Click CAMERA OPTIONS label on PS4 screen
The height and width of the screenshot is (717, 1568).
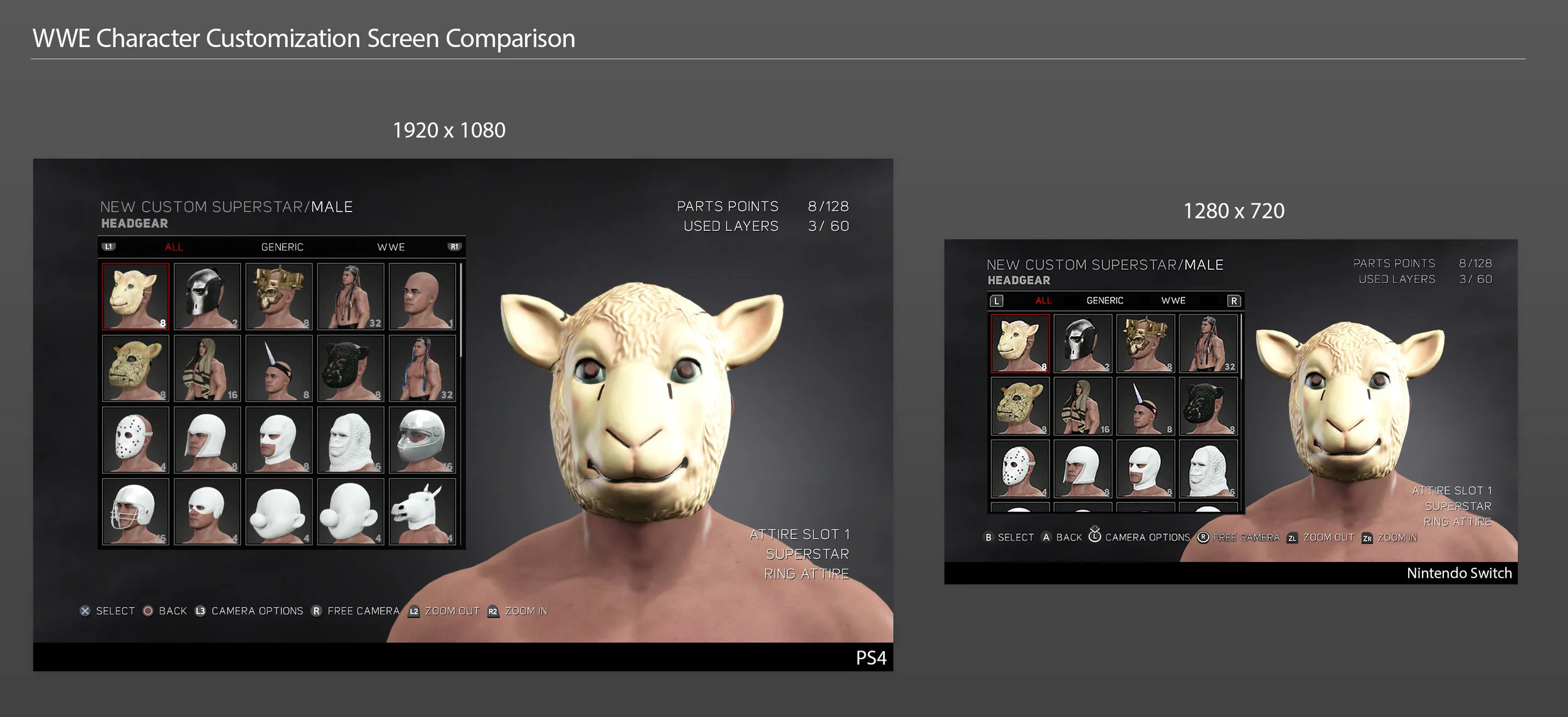pos(257,611)
